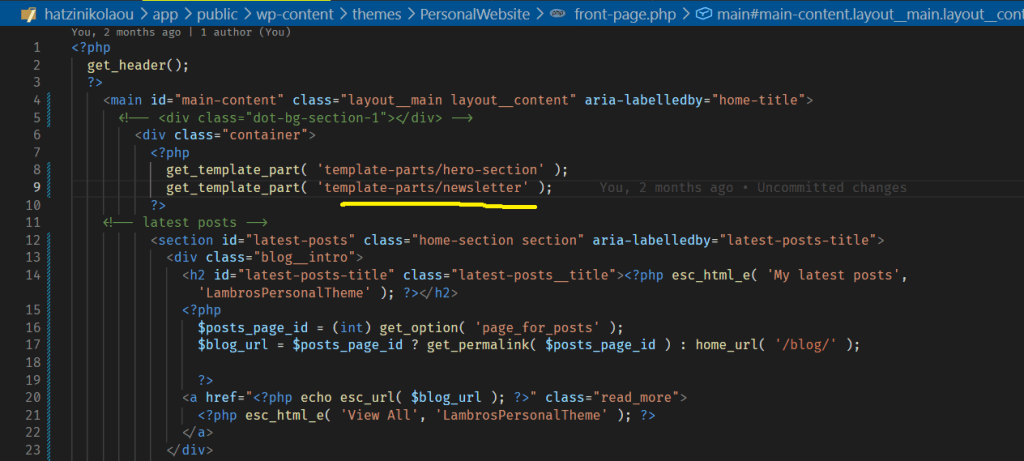
Task: Click the div class="blog__intro" tag
Action: [x=264, y=257]
